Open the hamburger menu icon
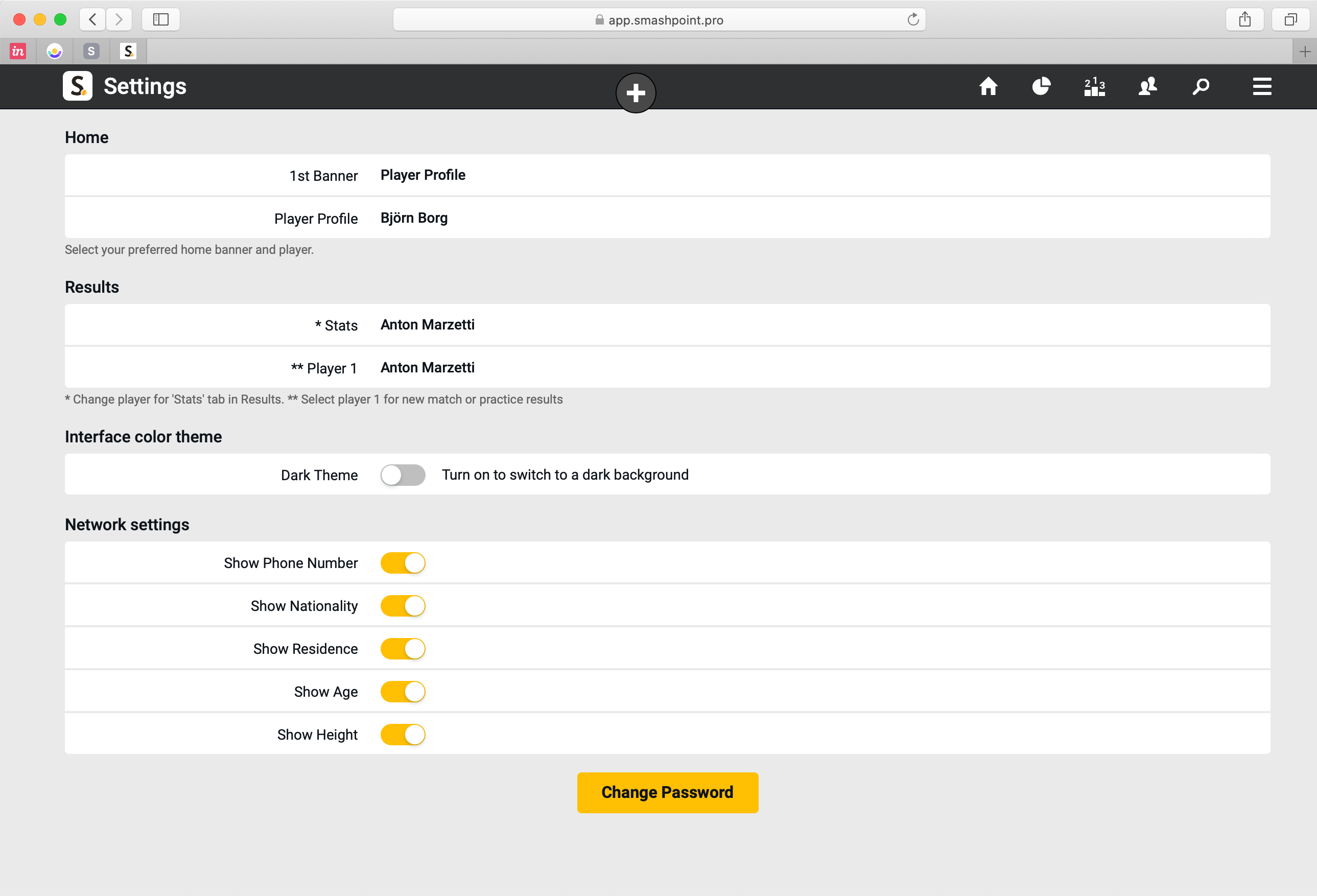Screen dimensions: 1317x896 (x=1261, y=87)
